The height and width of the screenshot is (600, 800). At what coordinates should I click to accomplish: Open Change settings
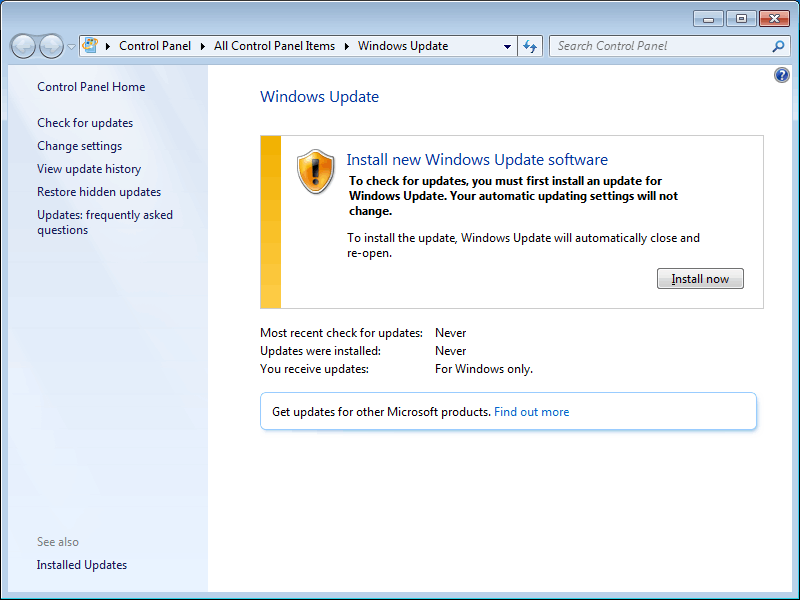[x=79, y=145]
